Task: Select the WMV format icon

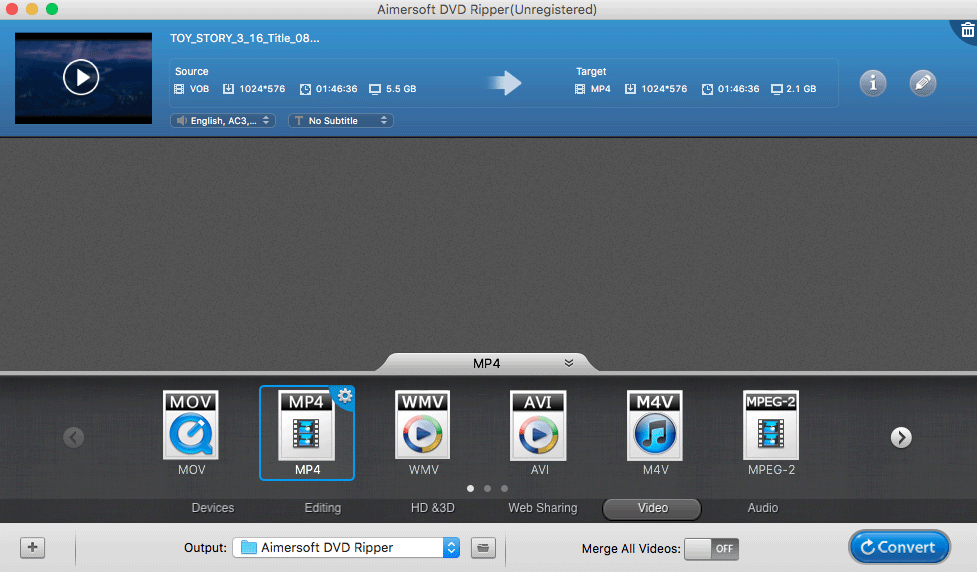Action: pyautogui.click(x=422, y=426)
